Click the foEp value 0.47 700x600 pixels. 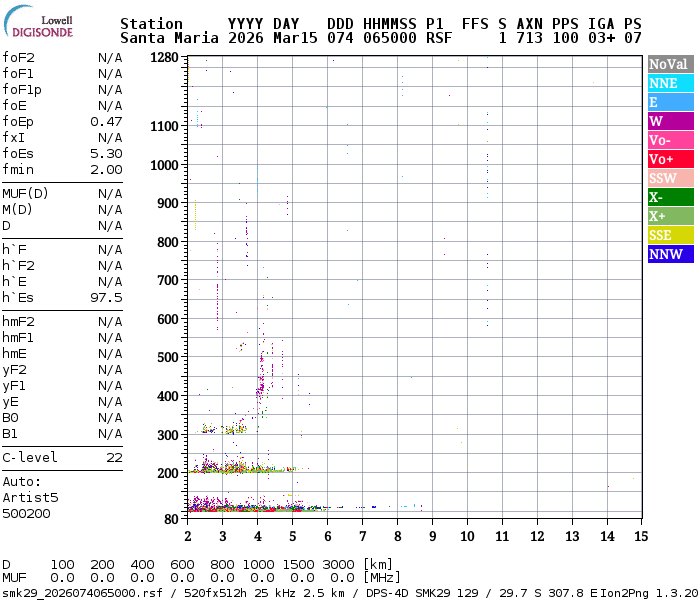coord(106,122)
